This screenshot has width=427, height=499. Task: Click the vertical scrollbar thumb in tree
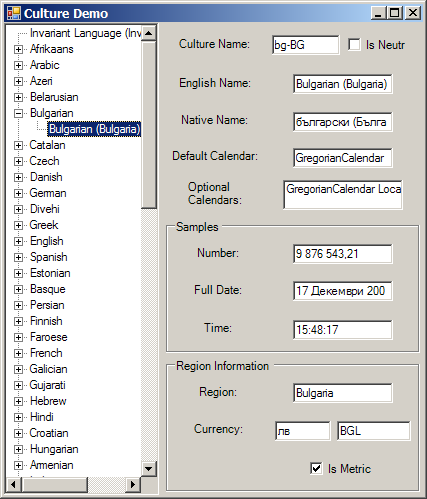click(x=149, y=125)
